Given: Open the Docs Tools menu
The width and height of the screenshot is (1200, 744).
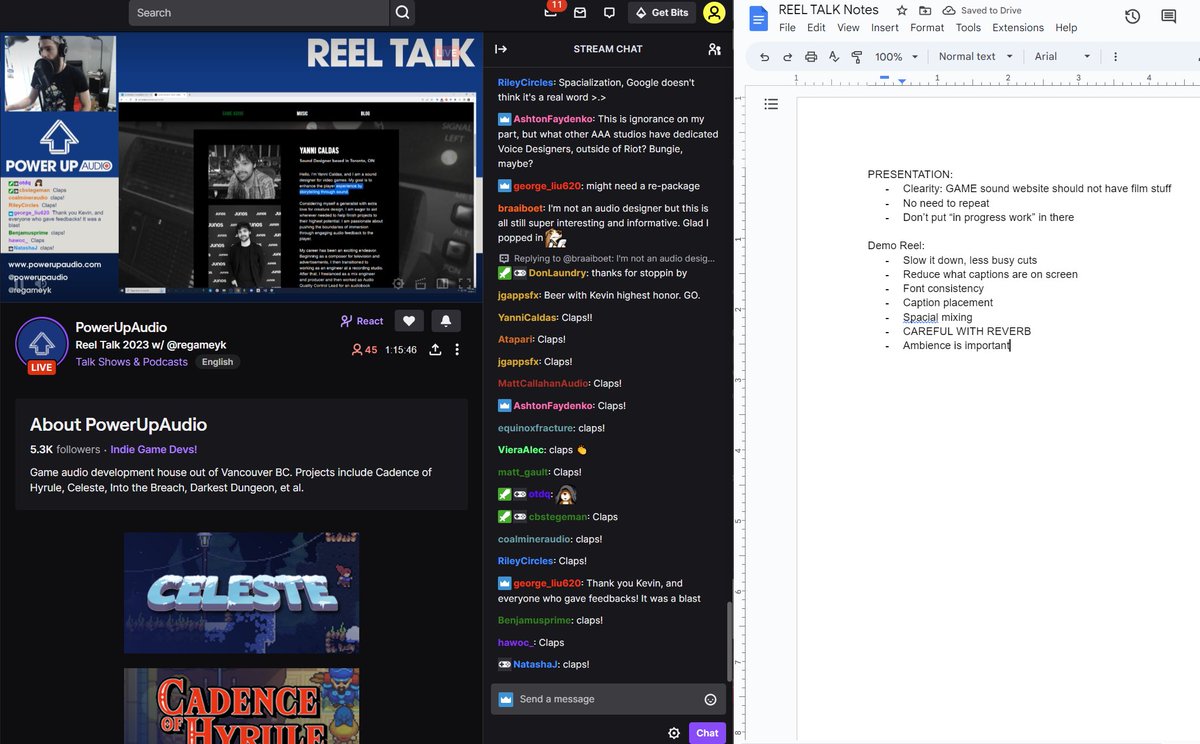Looking at the screenshot, I should tap(968, 28).
